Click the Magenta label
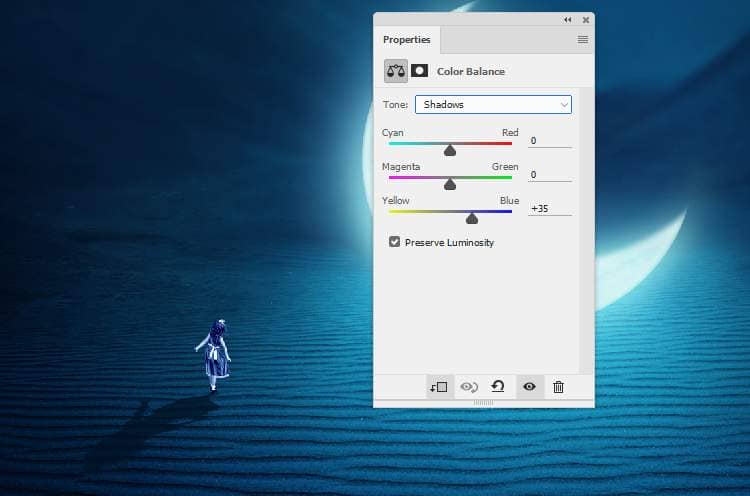 401,166
